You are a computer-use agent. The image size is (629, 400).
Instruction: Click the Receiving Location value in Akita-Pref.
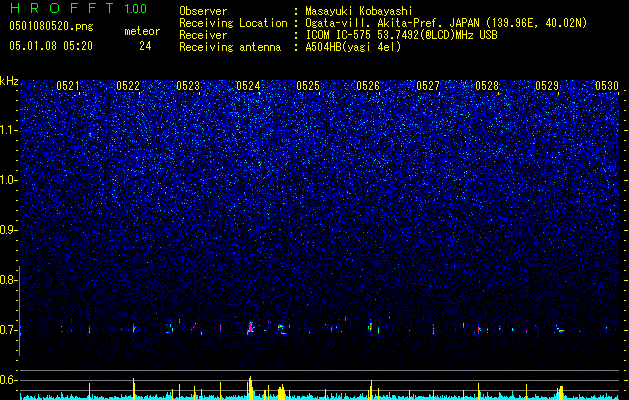(446, 23)
